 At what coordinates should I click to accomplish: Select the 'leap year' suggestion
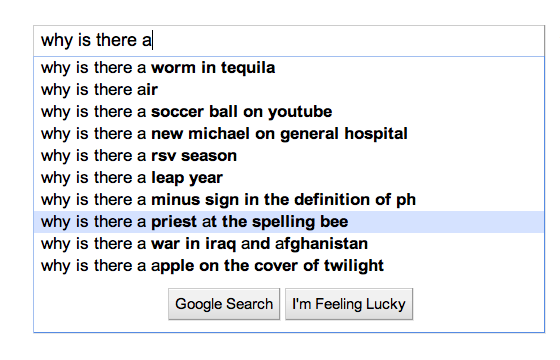(289, 178)
